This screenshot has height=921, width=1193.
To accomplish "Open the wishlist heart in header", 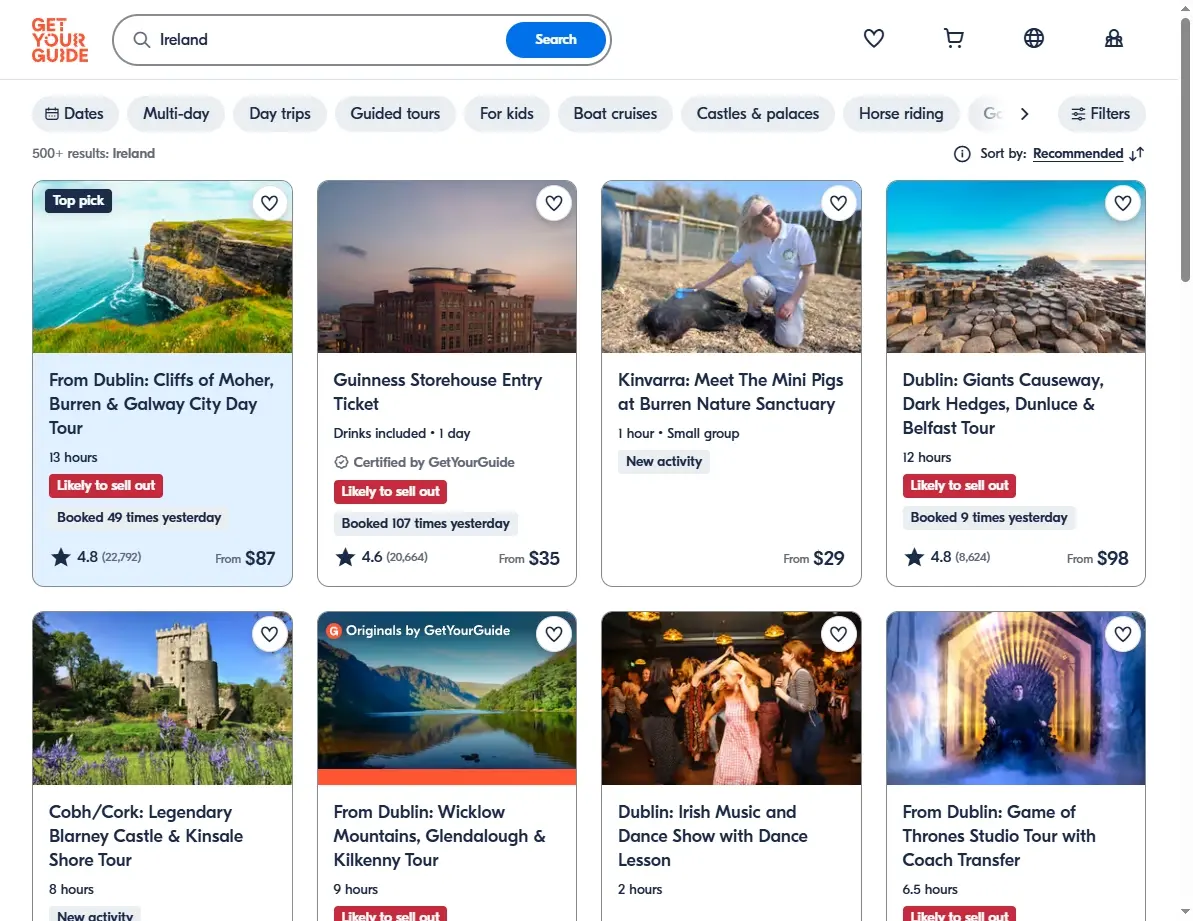I will pos(873,38).
